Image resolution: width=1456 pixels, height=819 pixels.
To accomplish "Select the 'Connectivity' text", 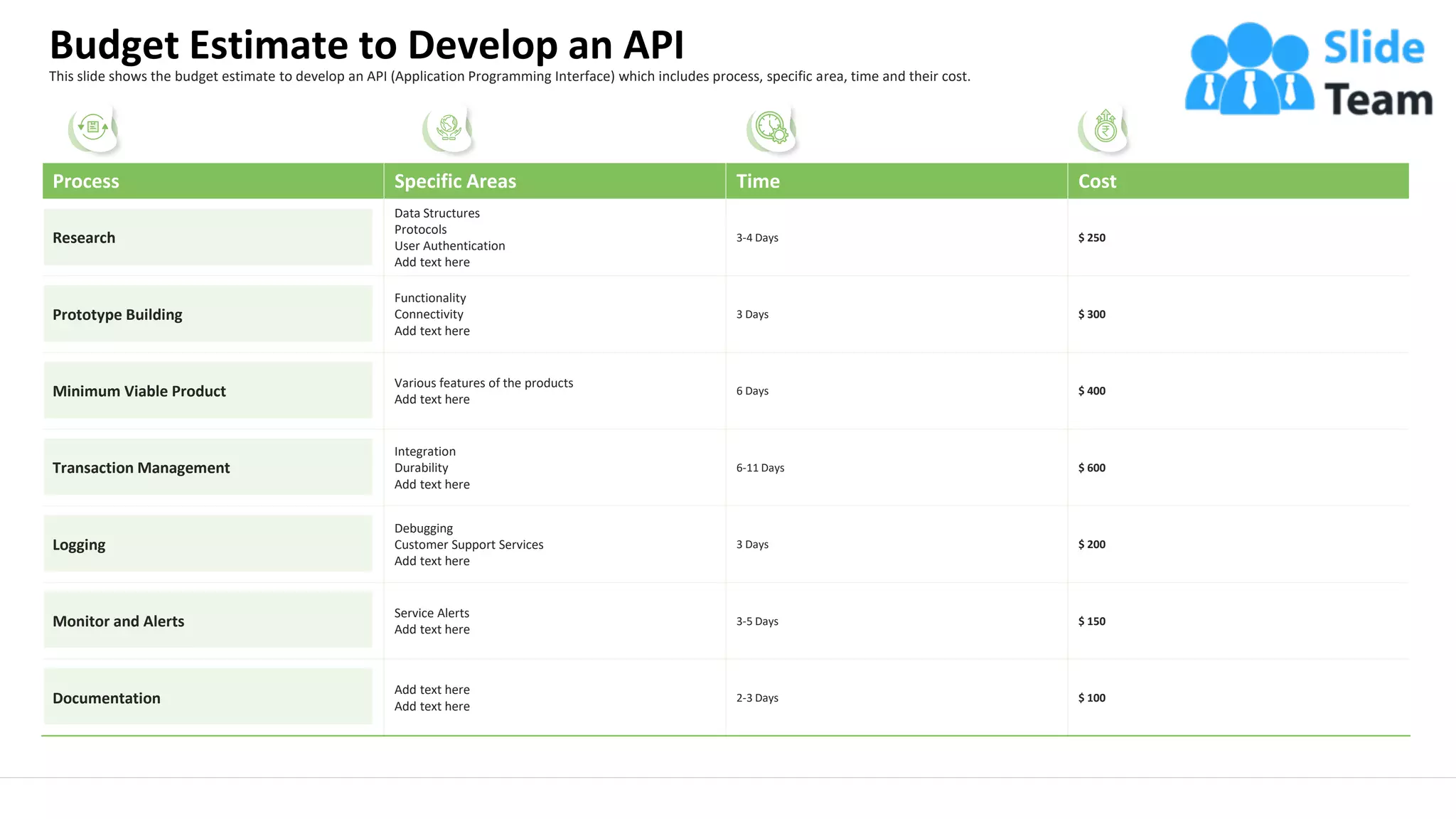I will (429, 314).
